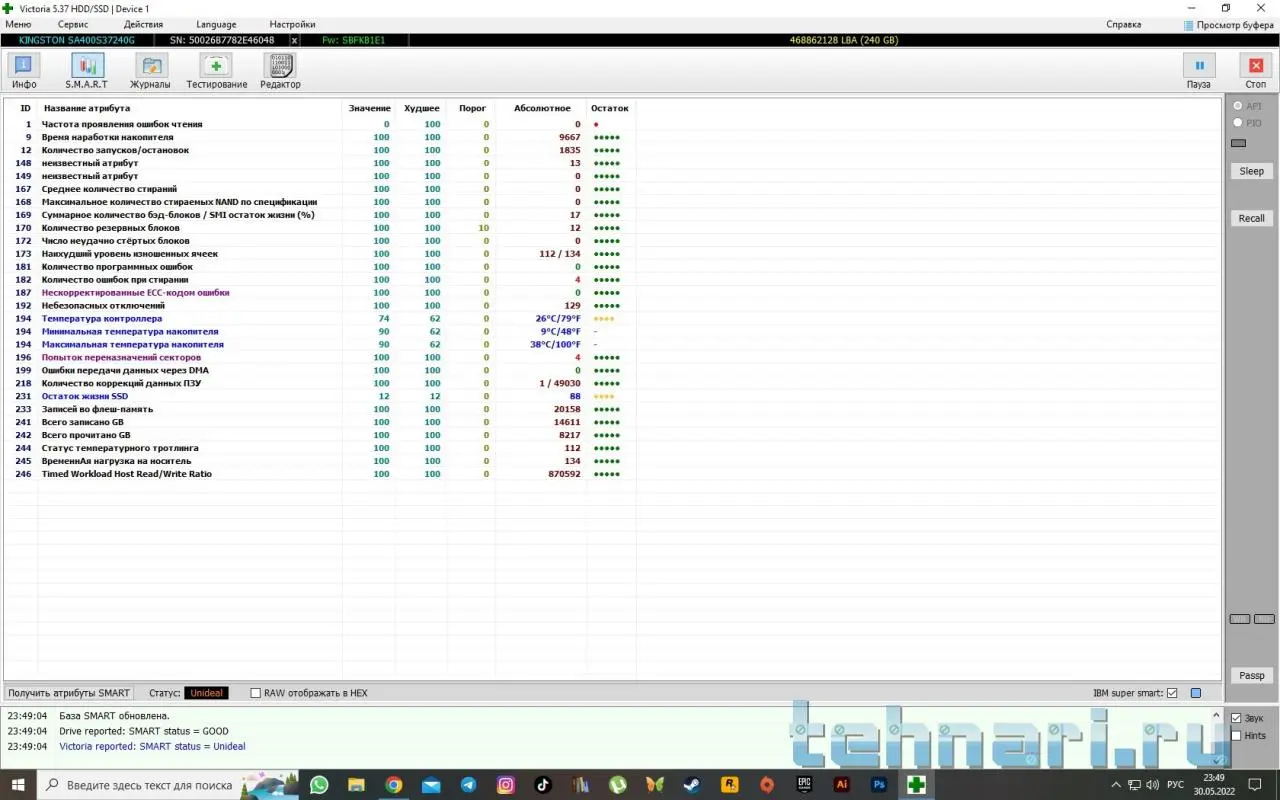Click the KINGSTON SA400S37240G drive label
Screen dimensions: 1280x800
77,40
